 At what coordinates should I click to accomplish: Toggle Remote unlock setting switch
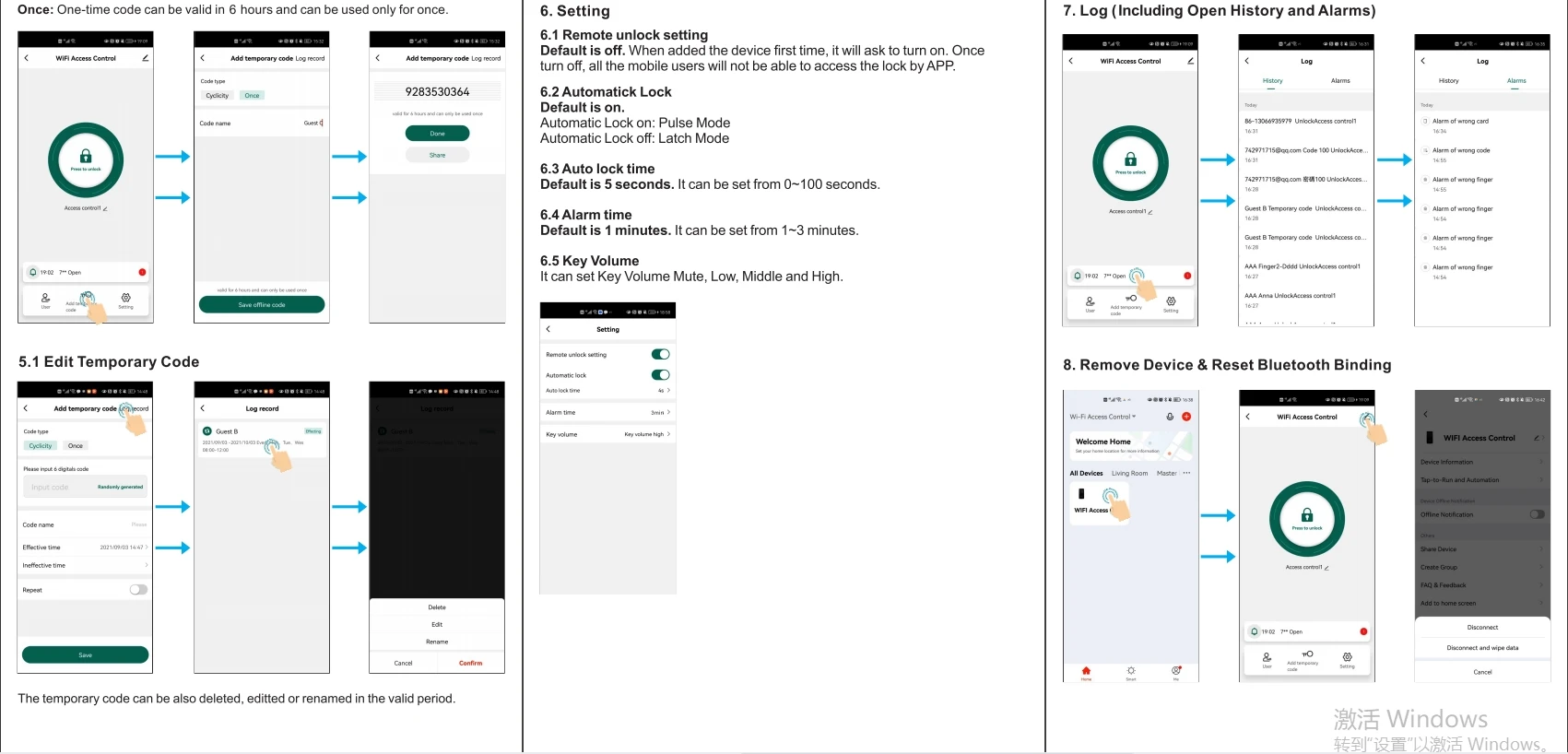(660, 354)
